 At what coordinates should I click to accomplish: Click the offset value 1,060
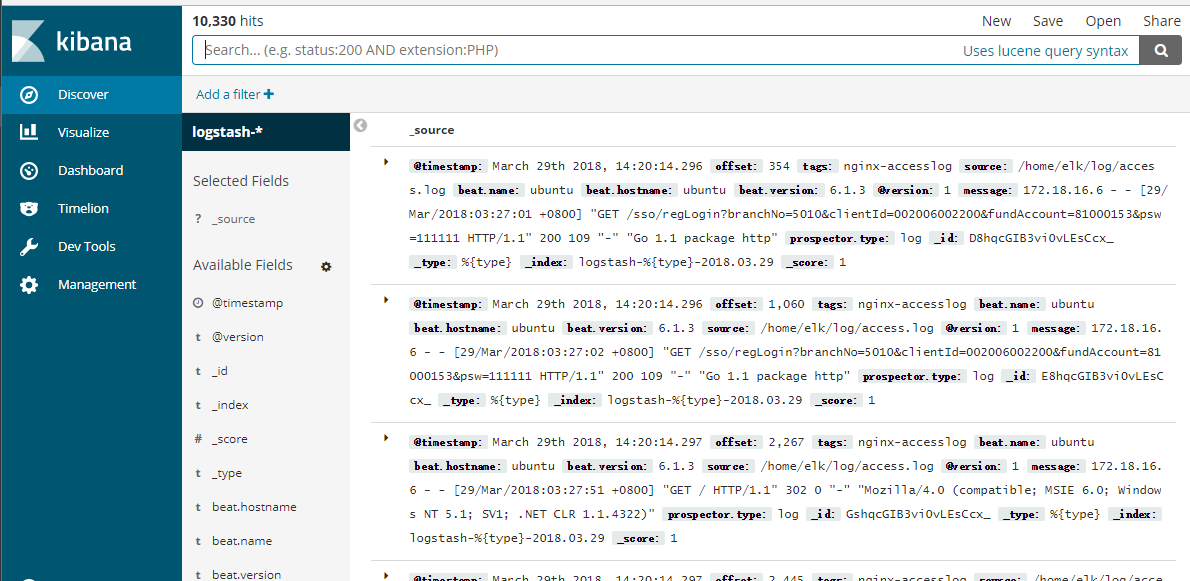785,304
